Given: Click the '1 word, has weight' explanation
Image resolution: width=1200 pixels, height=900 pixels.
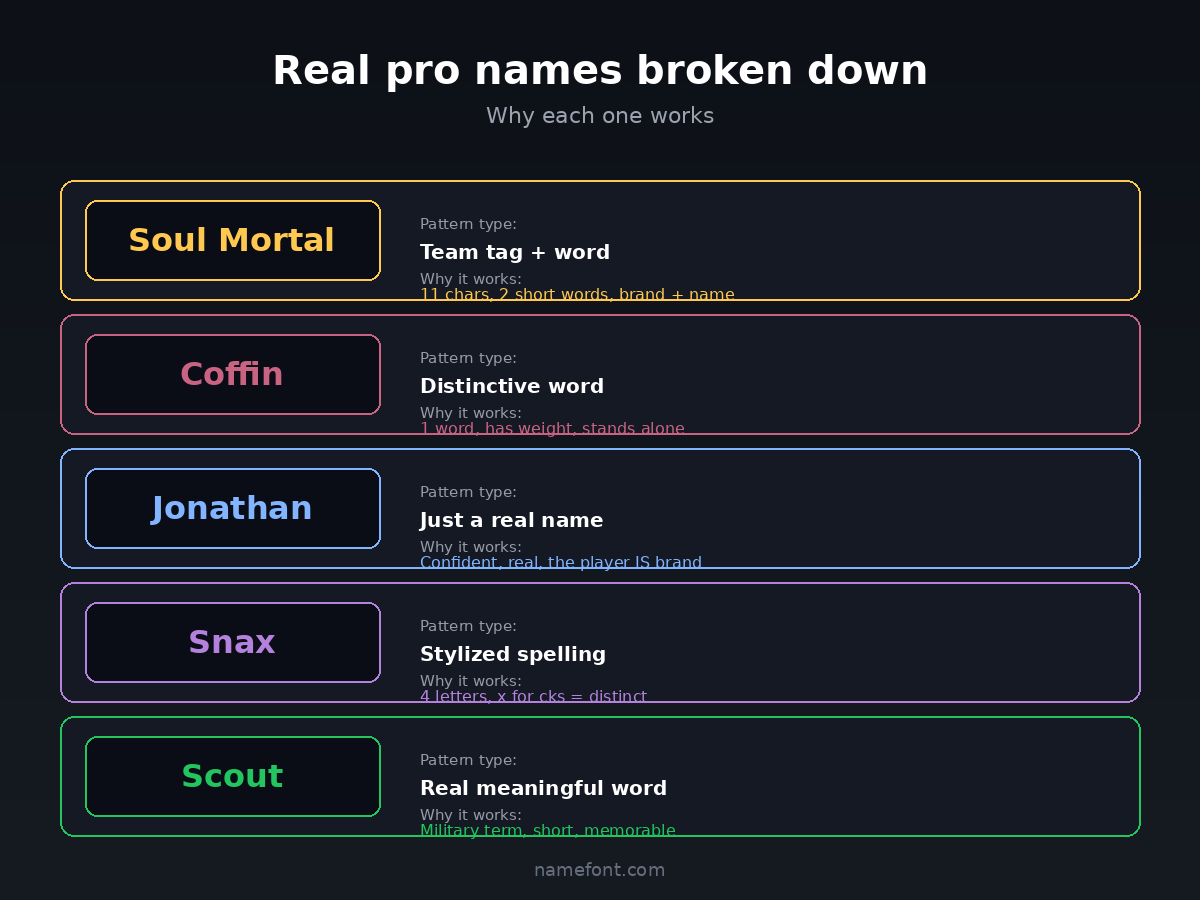Looking at the screenshot, I should (552, 428).
